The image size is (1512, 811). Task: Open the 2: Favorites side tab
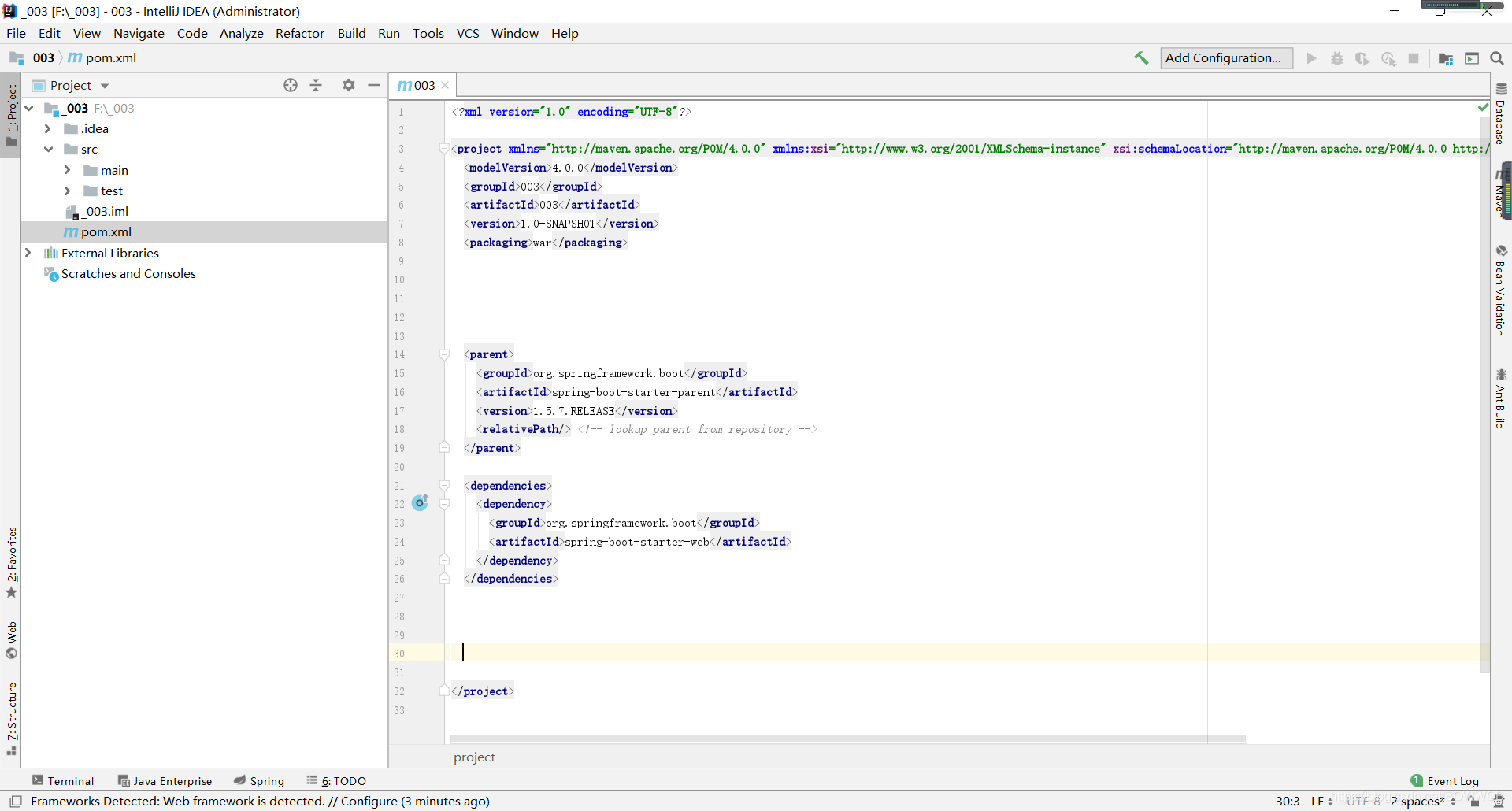coord(11,562)
